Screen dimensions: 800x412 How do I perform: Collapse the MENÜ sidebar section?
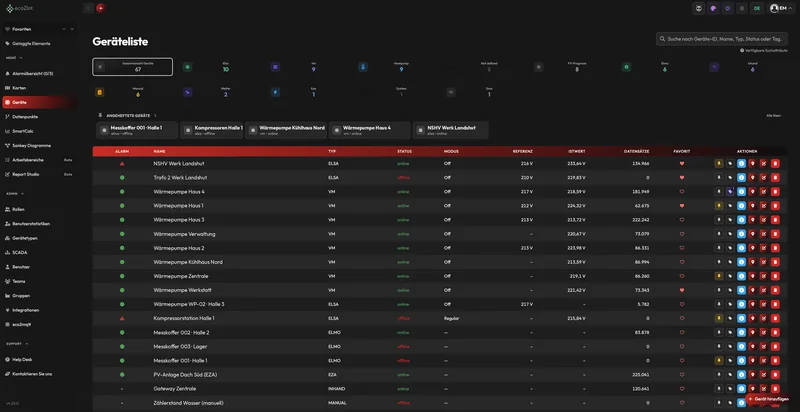pyautogui.click(x=21, y=58)
